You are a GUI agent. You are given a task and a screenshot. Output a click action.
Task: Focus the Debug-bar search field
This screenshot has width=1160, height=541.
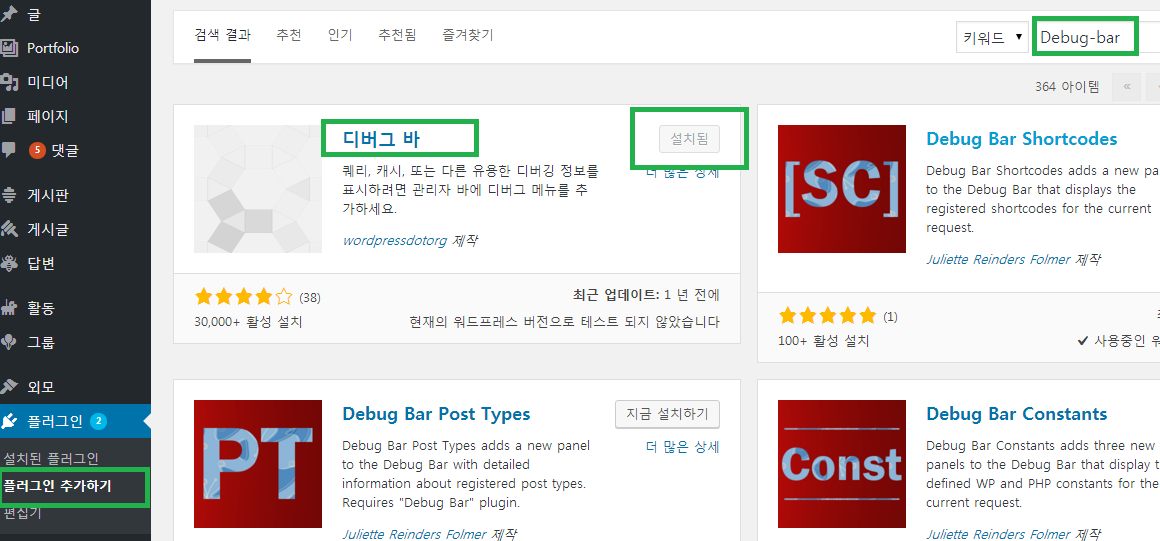point(1097,37)
